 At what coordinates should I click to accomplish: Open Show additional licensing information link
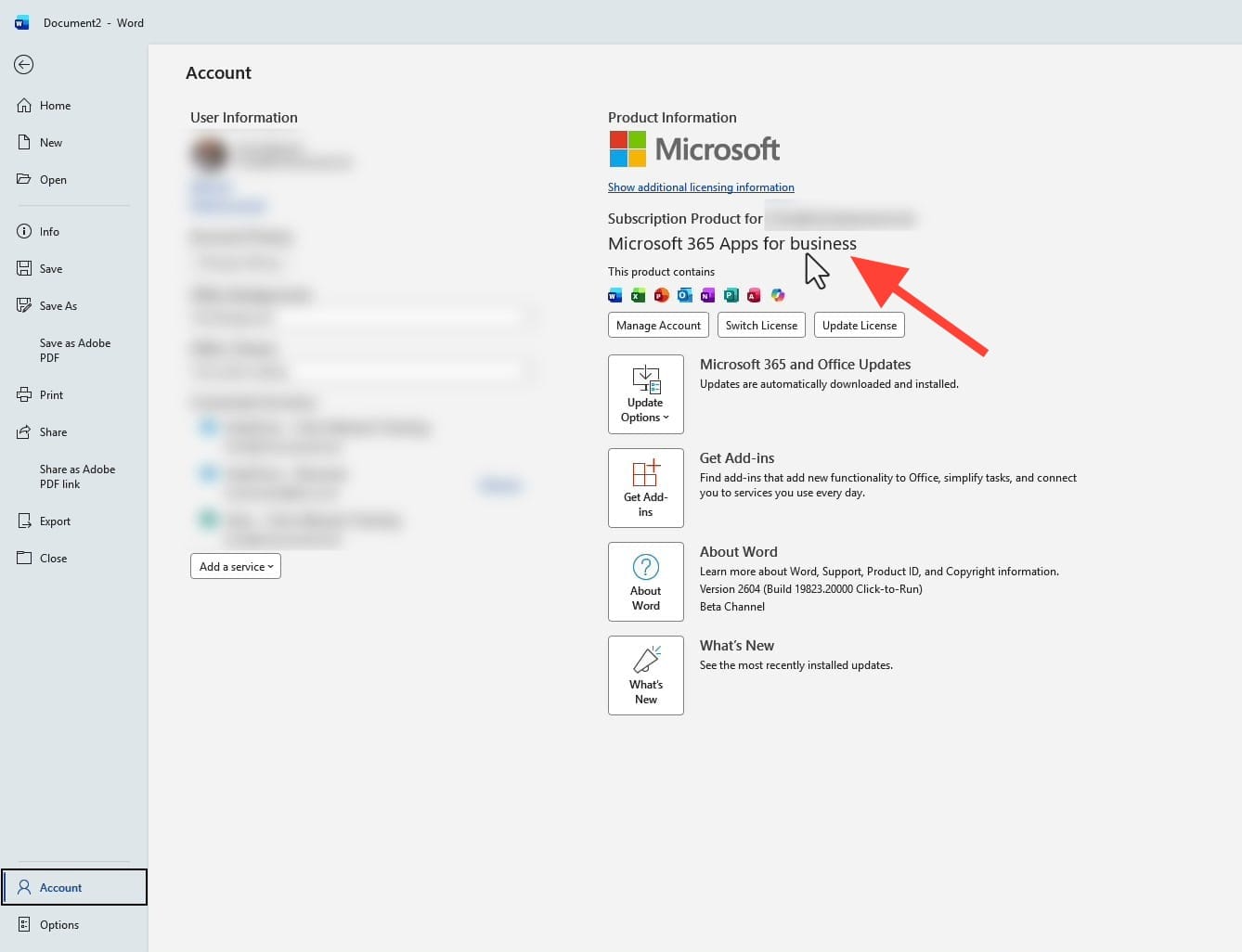point(701,187)
